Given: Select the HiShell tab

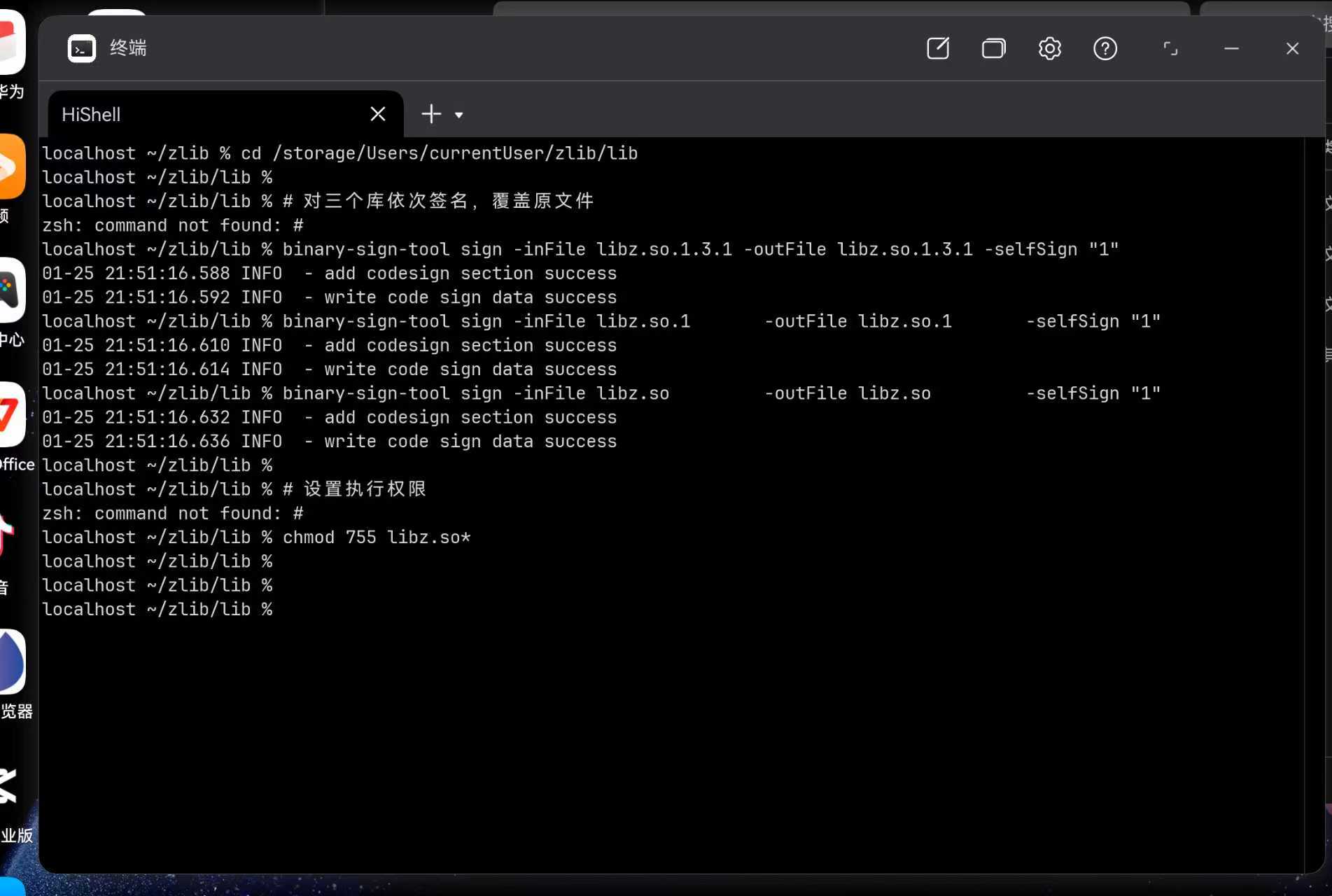Looking at the screenshot, I should [x=225, y=114].
